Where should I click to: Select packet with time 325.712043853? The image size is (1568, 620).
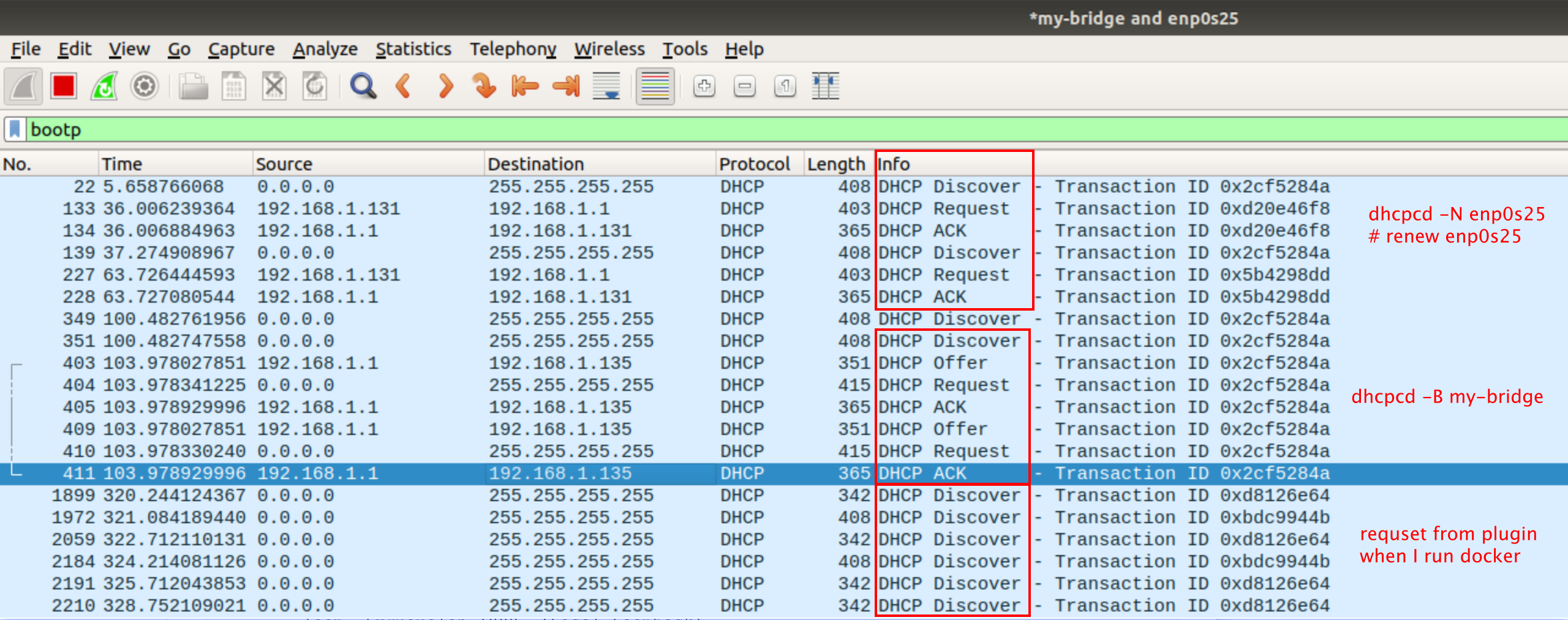click(x=784, y=583)
